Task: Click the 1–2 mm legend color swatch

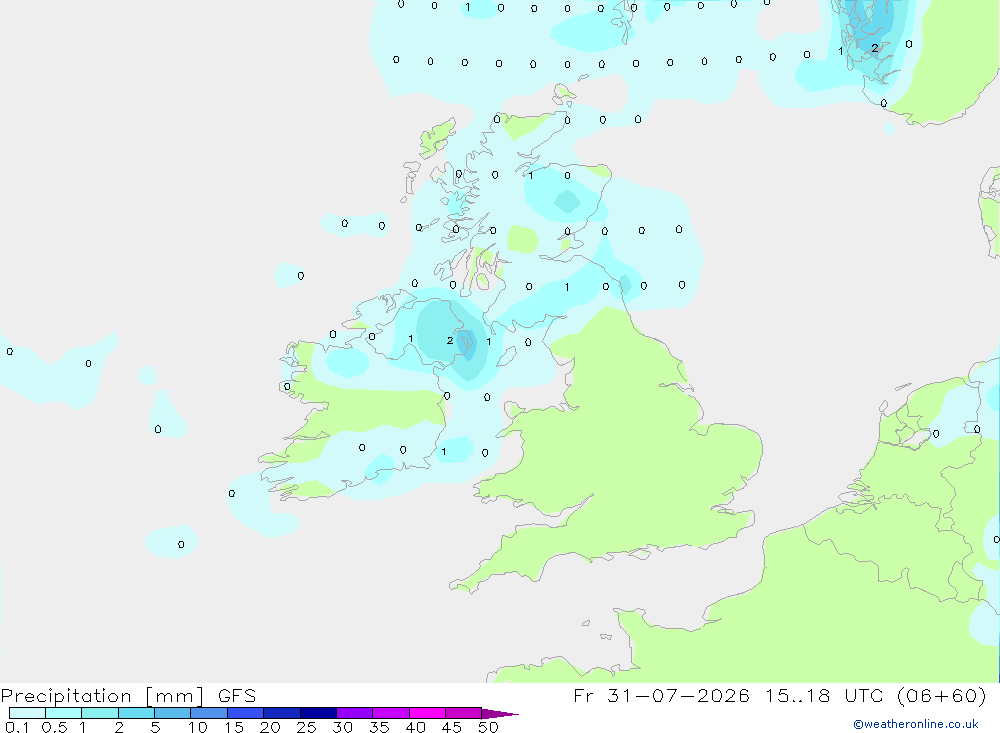Action: point(100,713)
